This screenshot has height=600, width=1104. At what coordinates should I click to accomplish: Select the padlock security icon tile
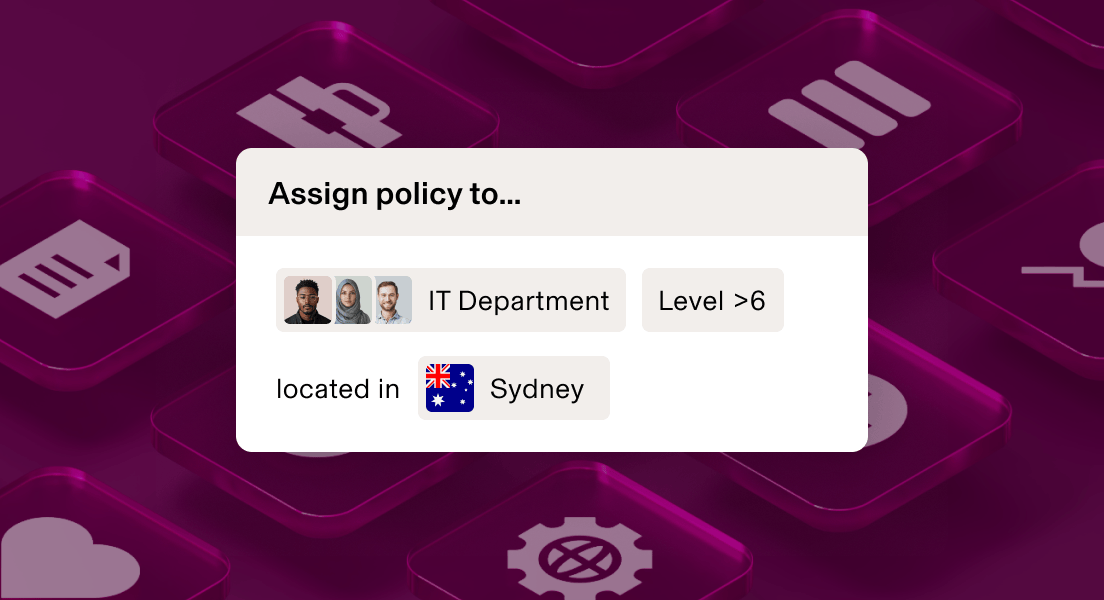322,110
